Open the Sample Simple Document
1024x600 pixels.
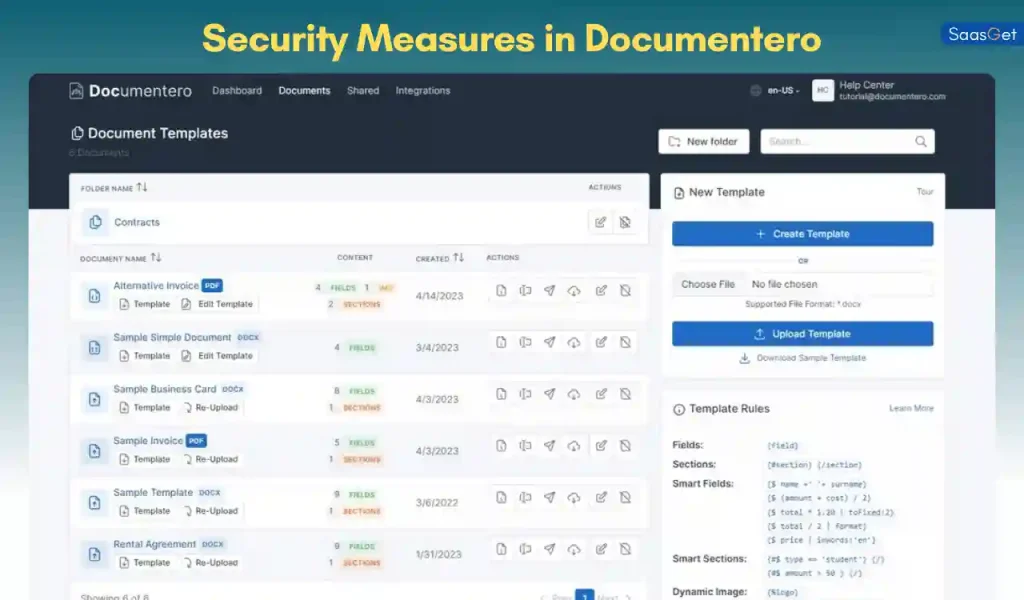coord(172,338)
